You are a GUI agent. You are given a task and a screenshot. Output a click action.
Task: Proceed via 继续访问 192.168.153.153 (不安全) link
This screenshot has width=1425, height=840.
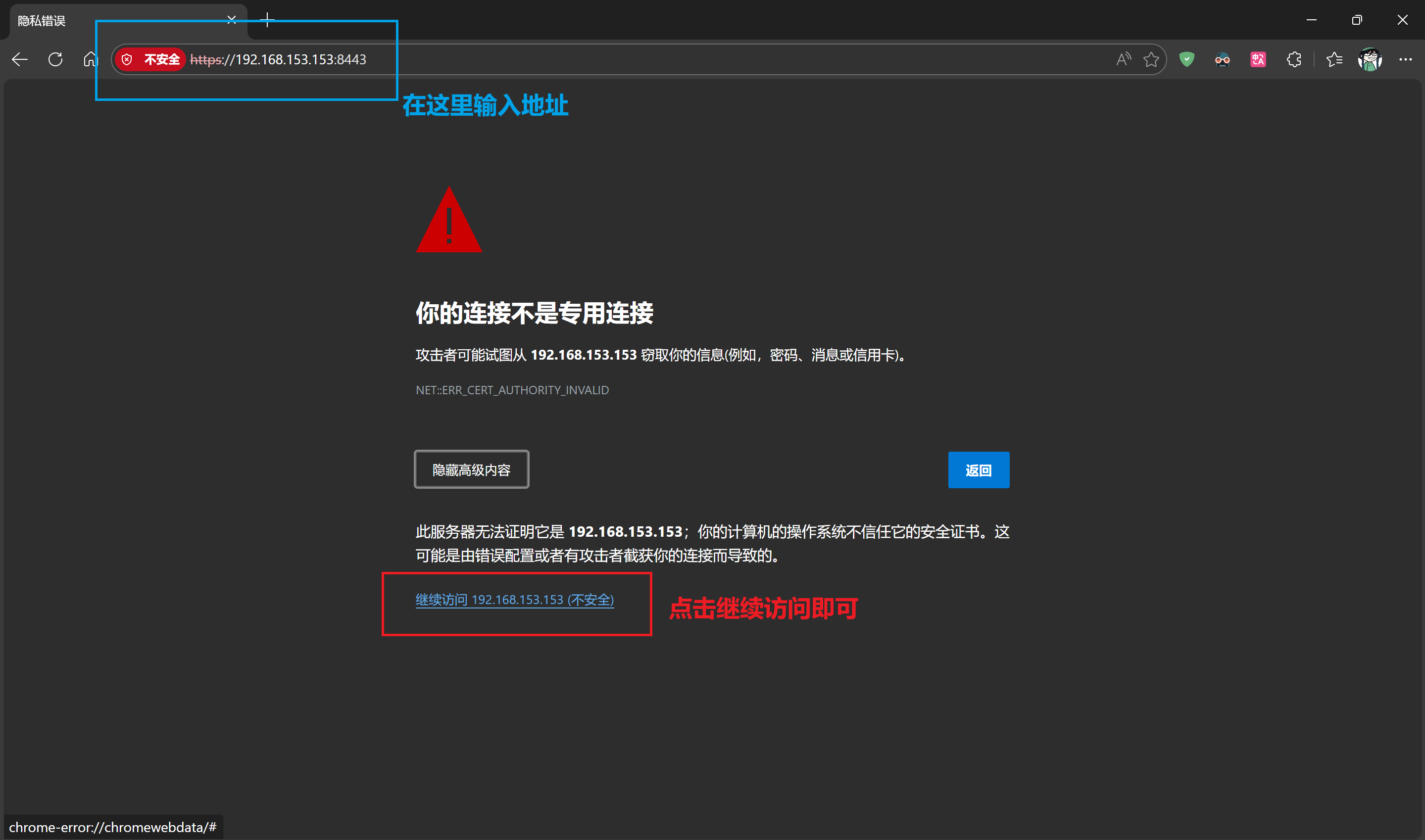(x=515, y=600)
